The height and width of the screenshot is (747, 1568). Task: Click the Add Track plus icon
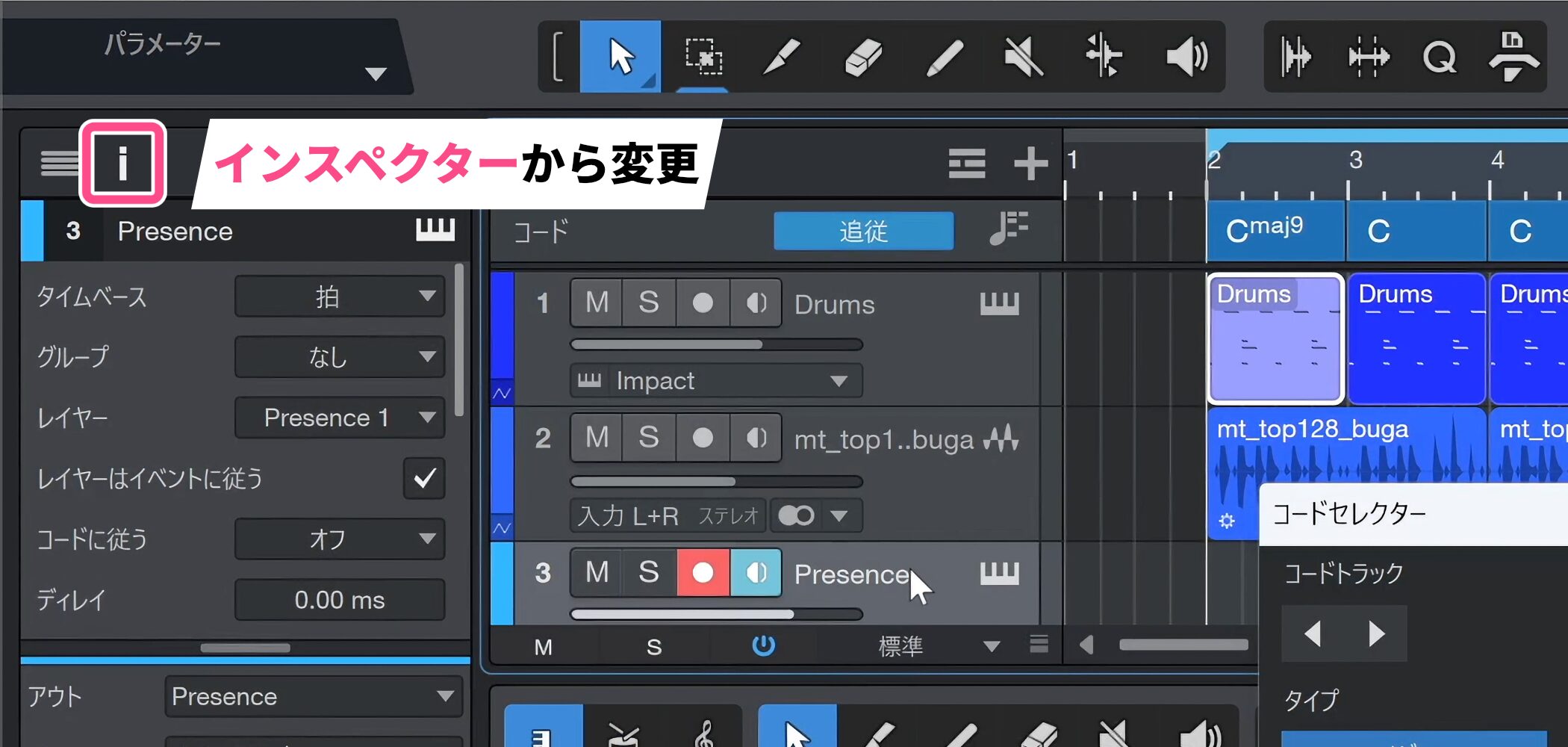pyautogui.click(x=1030, y=163)
